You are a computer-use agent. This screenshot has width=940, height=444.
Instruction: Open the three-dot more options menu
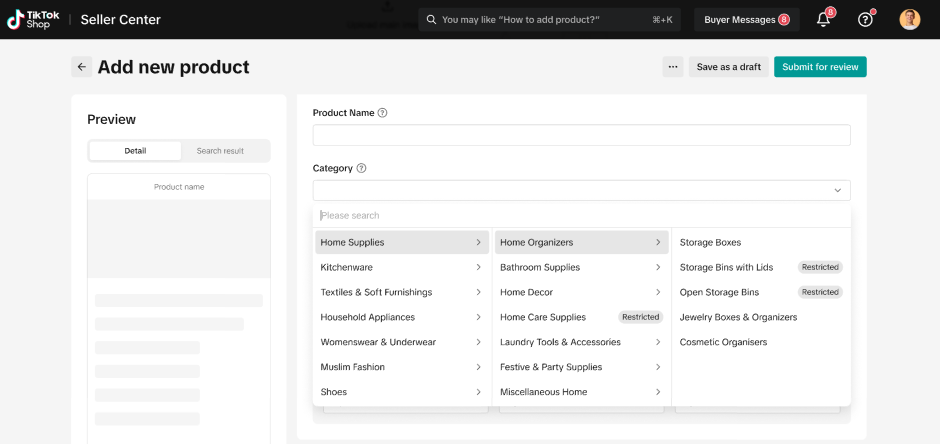click(x=673, y=67)
